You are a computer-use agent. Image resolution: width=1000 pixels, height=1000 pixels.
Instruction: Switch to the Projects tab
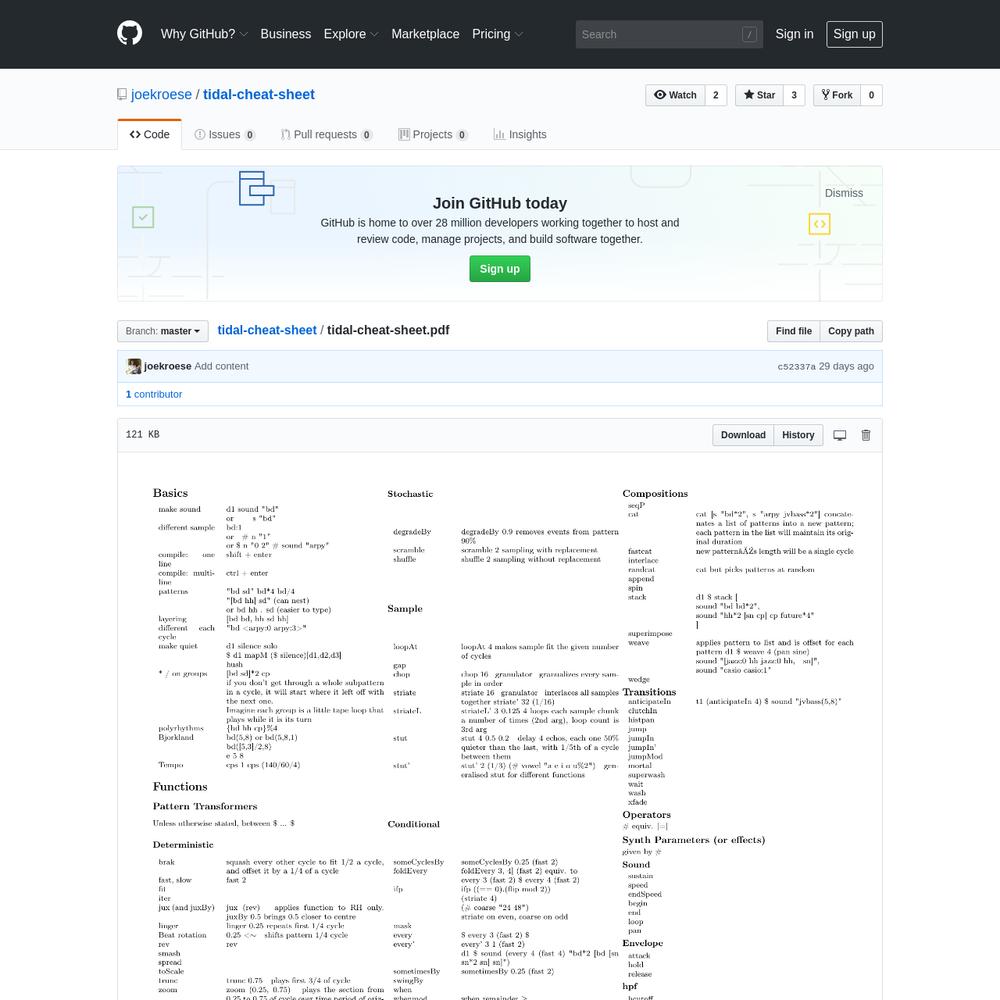coord(432,135)
